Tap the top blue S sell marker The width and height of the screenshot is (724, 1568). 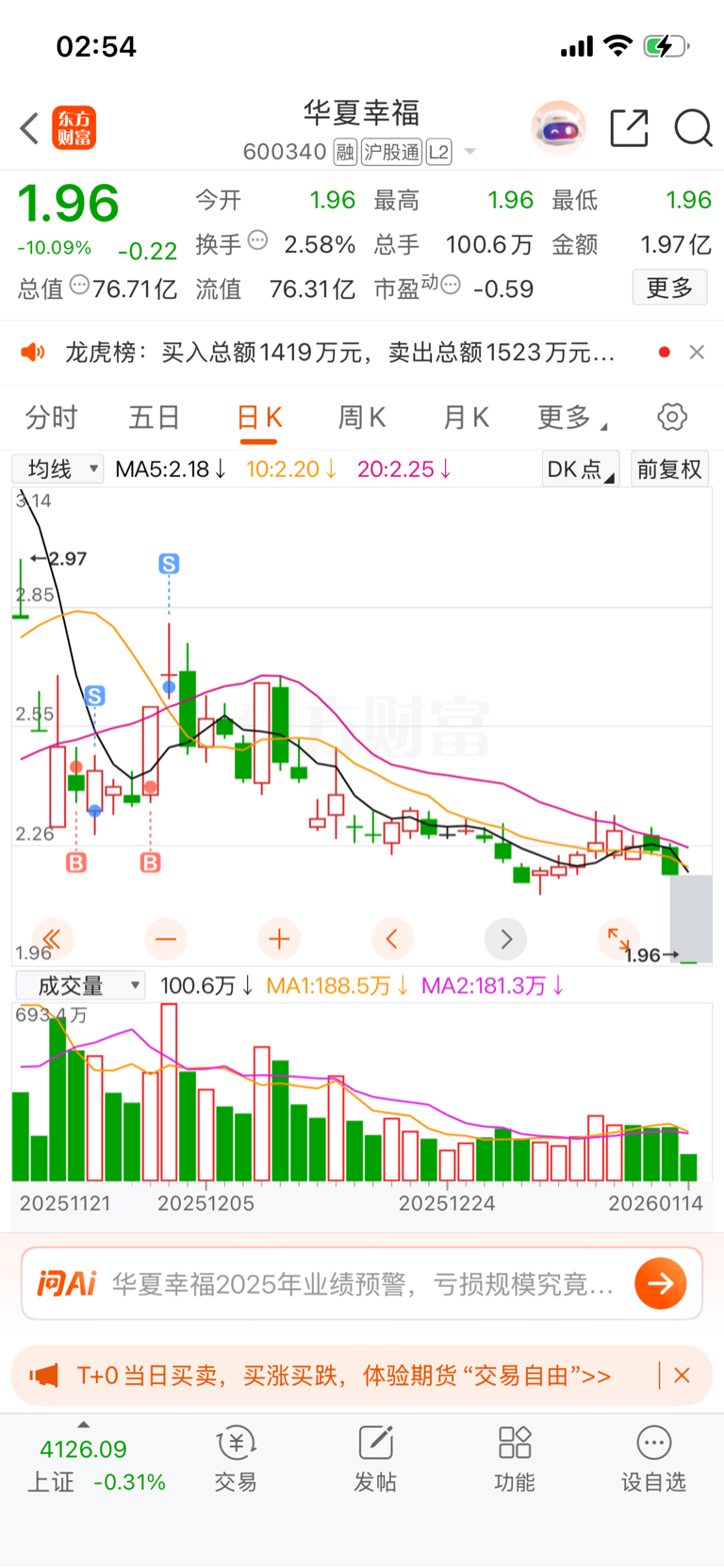169,564
